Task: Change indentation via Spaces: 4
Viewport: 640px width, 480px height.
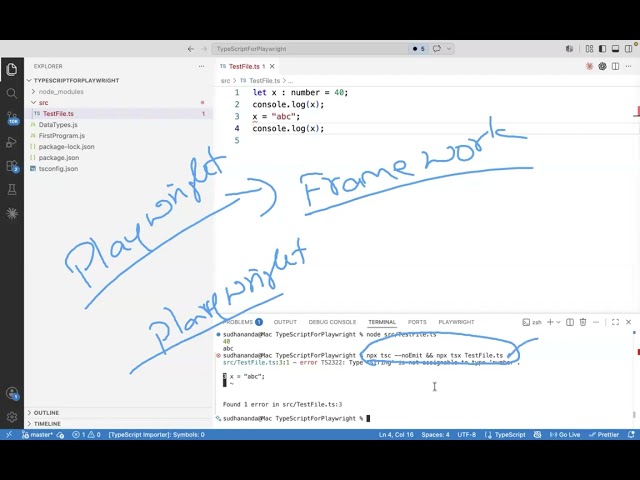Action: 436,435
